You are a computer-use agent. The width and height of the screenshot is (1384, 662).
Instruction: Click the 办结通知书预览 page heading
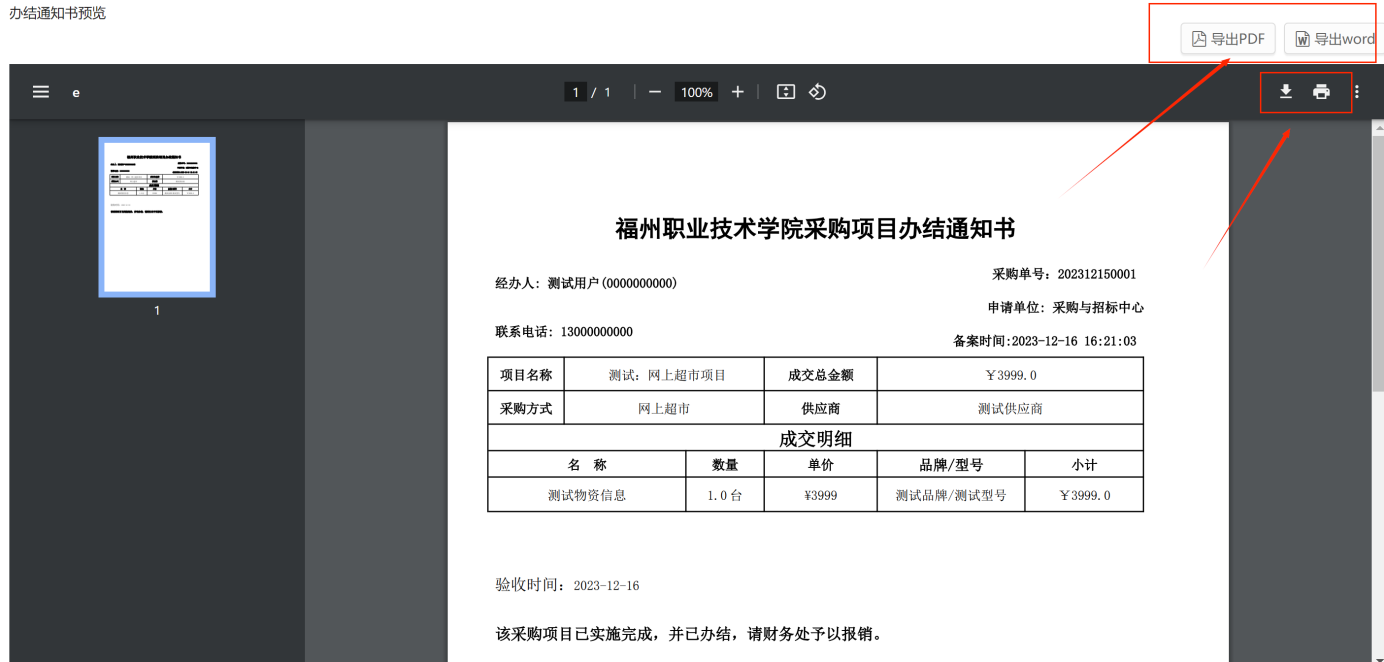[x=58, y=13]
